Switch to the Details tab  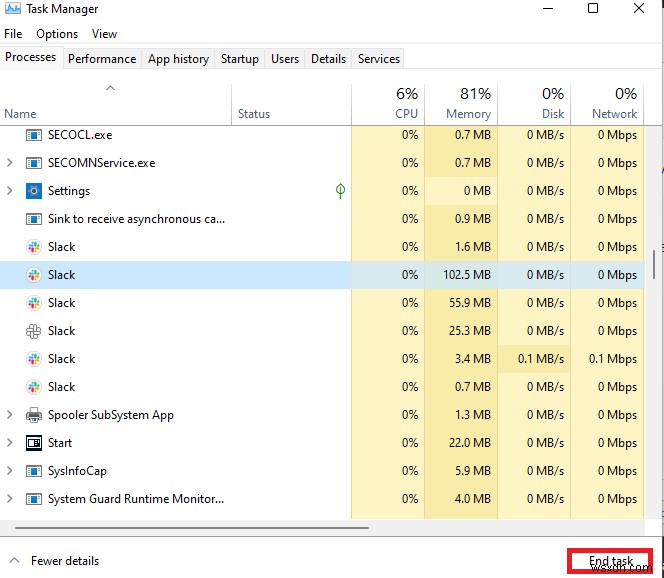tap(329, 58)
